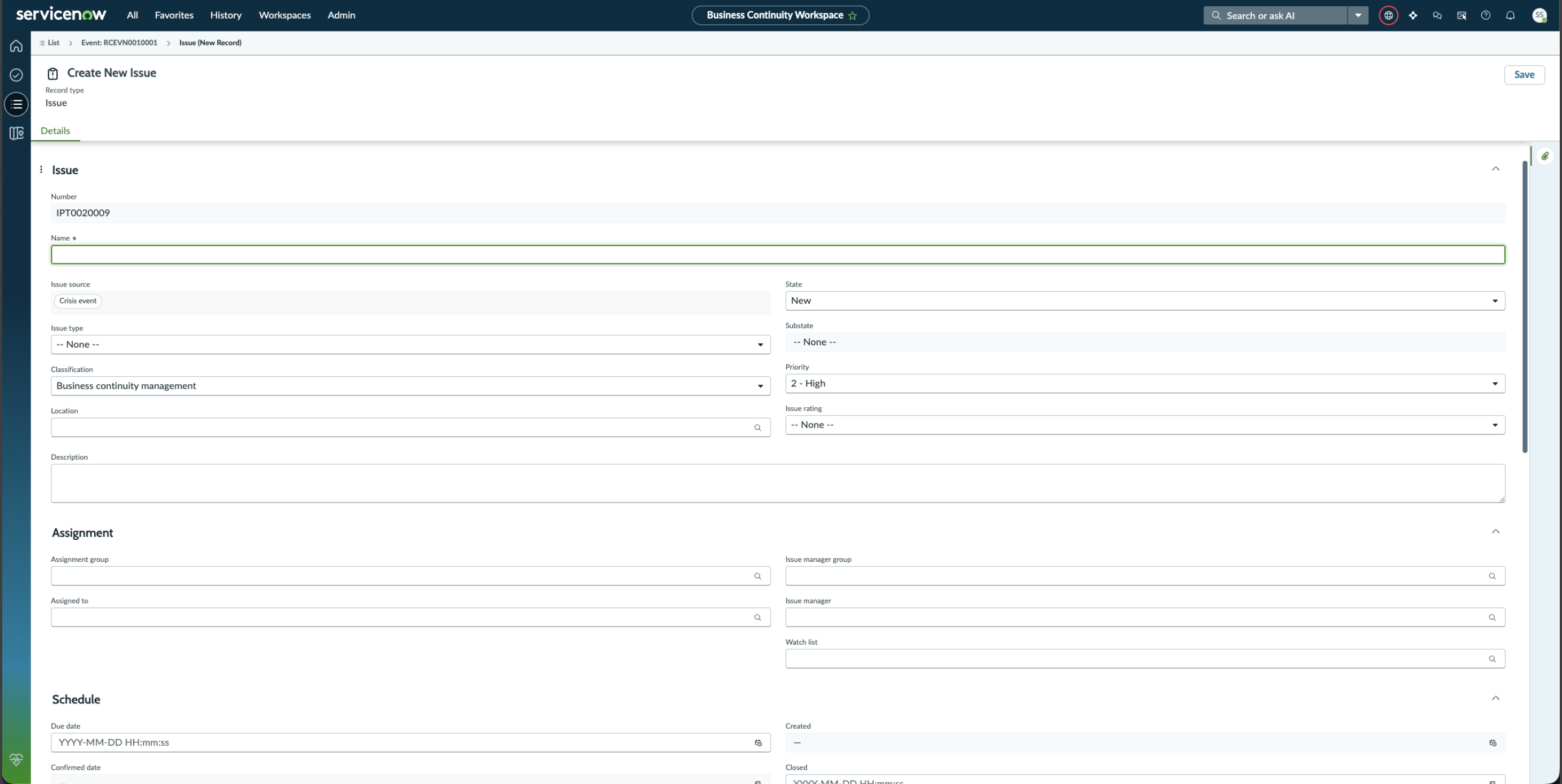Click the Location lookup search icon

click(757, 428)
